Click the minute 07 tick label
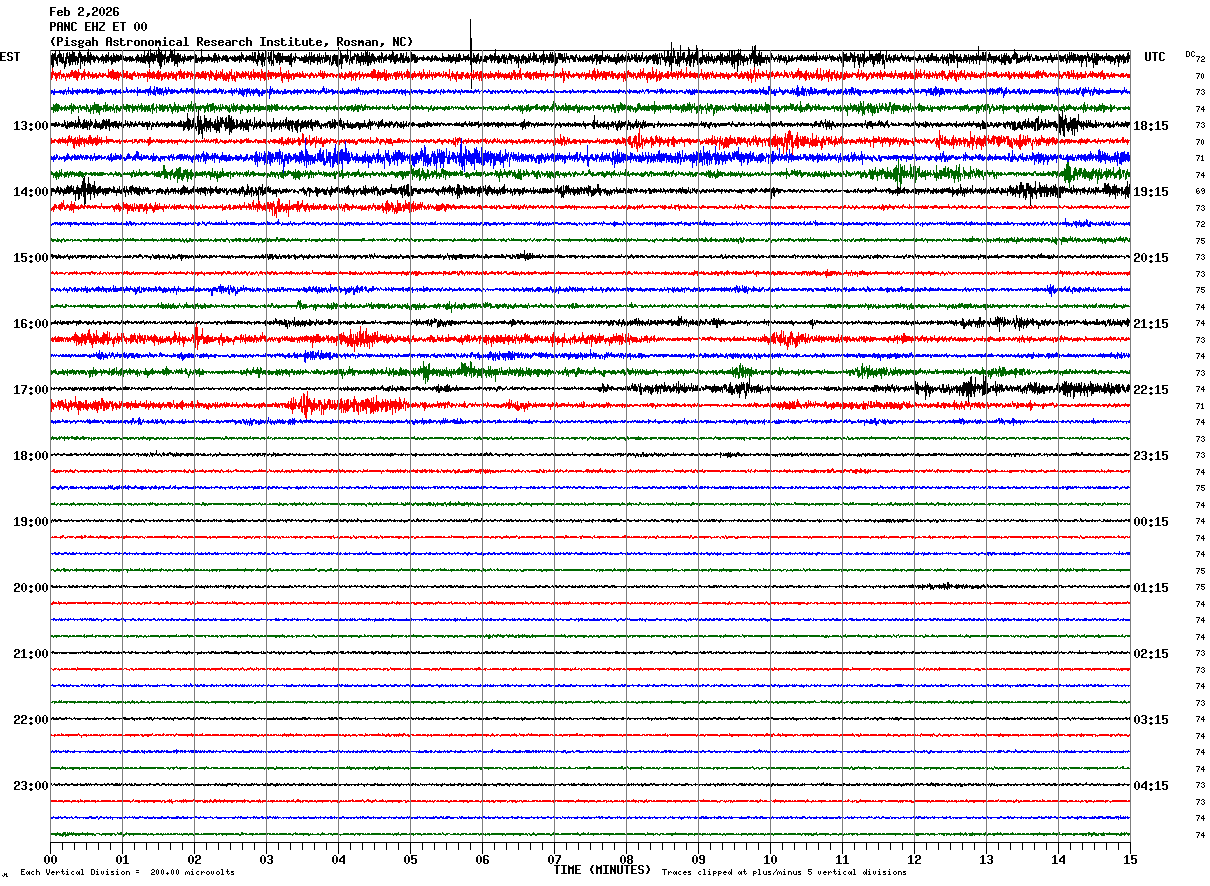Image resolution: width=1210 pixels, height=886 pixels. (x=554, y=859)
